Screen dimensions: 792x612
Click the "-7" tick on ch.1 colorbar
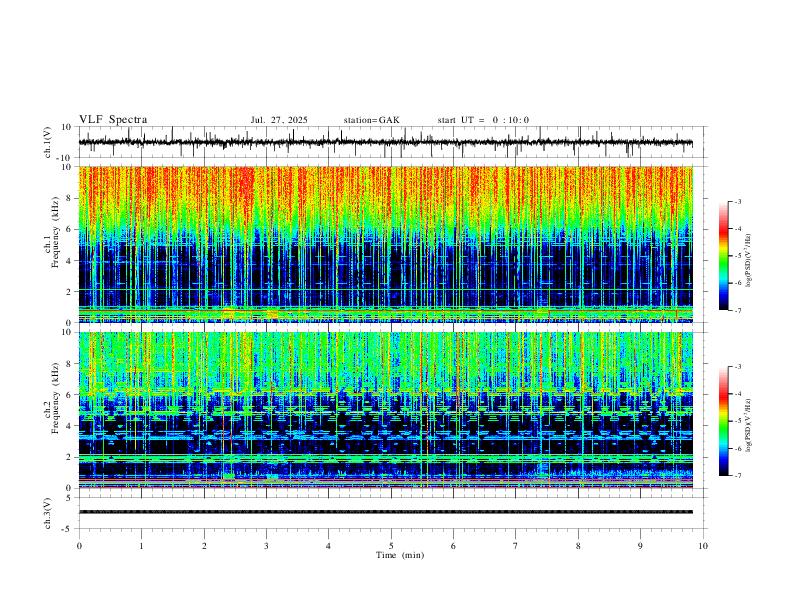point(738,310)
